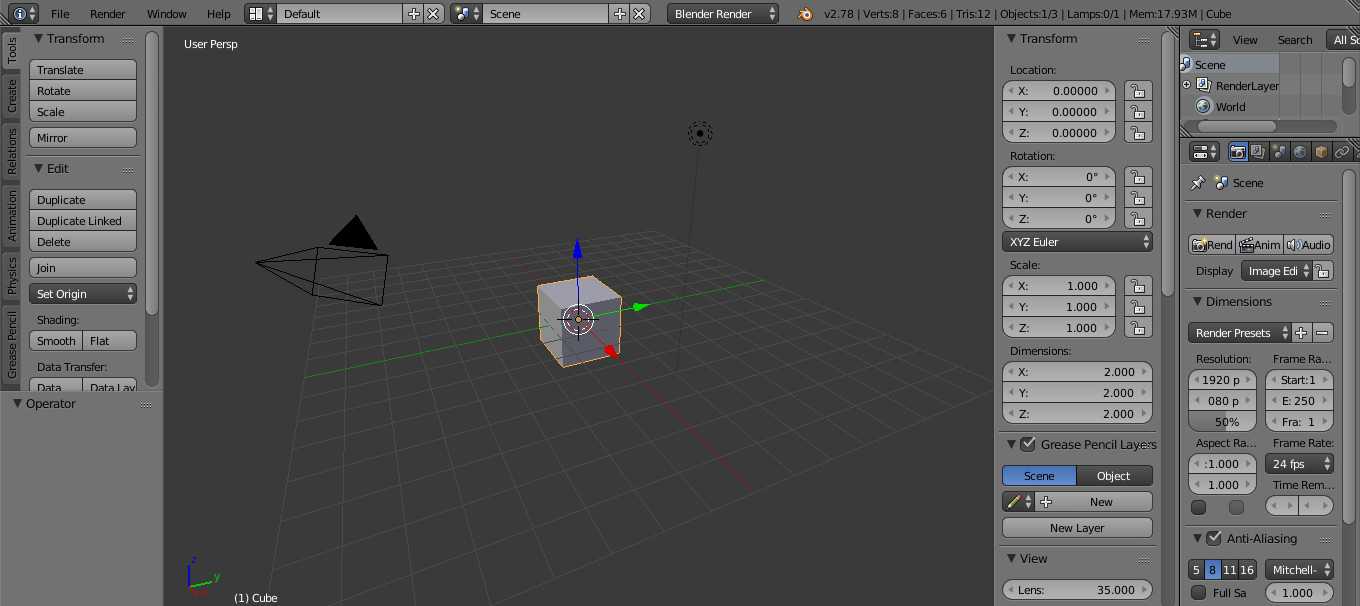Disable the Grease Pencil Layers checkbox
Image resolution: width=1360 pixels, height=606 pixels.
coord(1028,444)
